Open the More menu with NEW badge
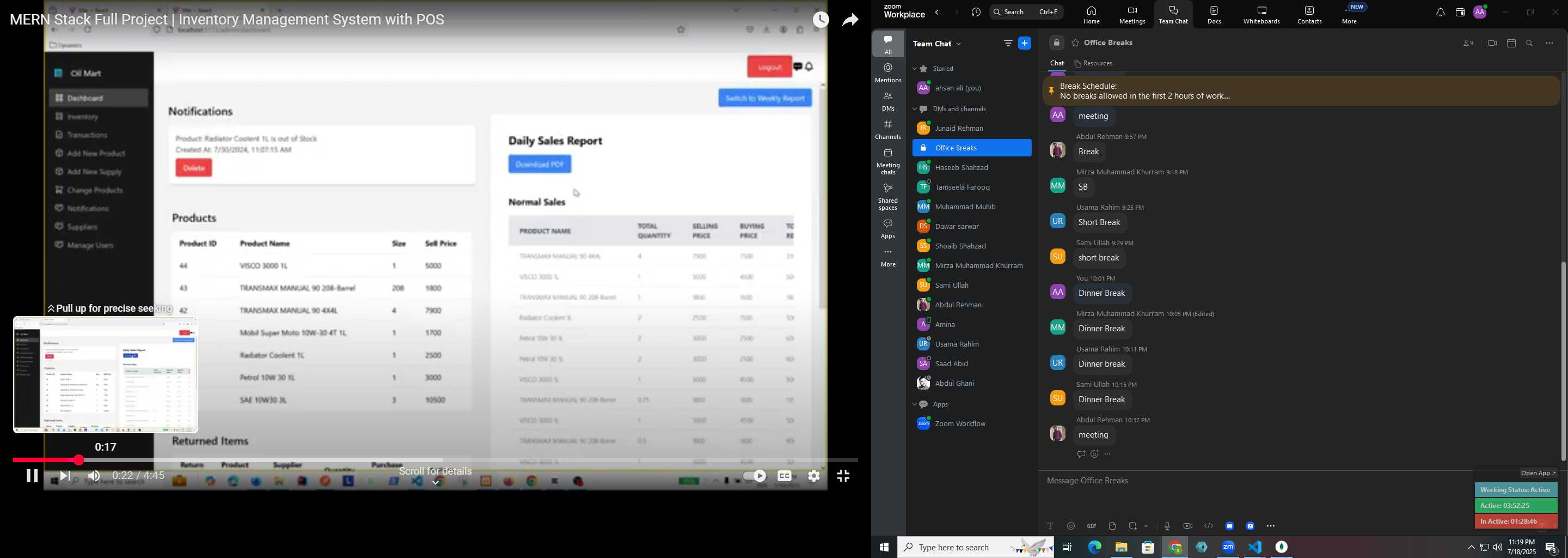Screen dimensions: 1568x558 (x=1350, y=15)
